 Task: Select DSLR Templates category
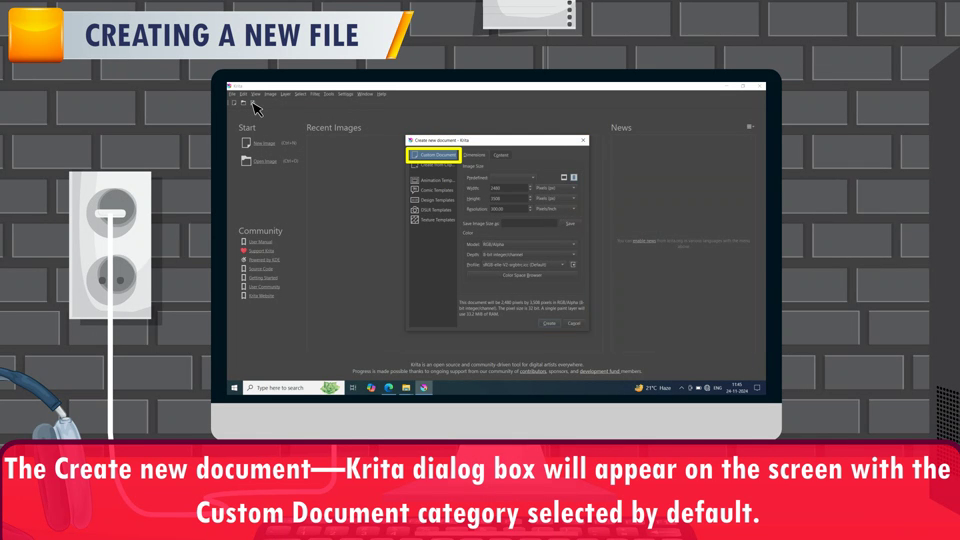coord(433,209)
